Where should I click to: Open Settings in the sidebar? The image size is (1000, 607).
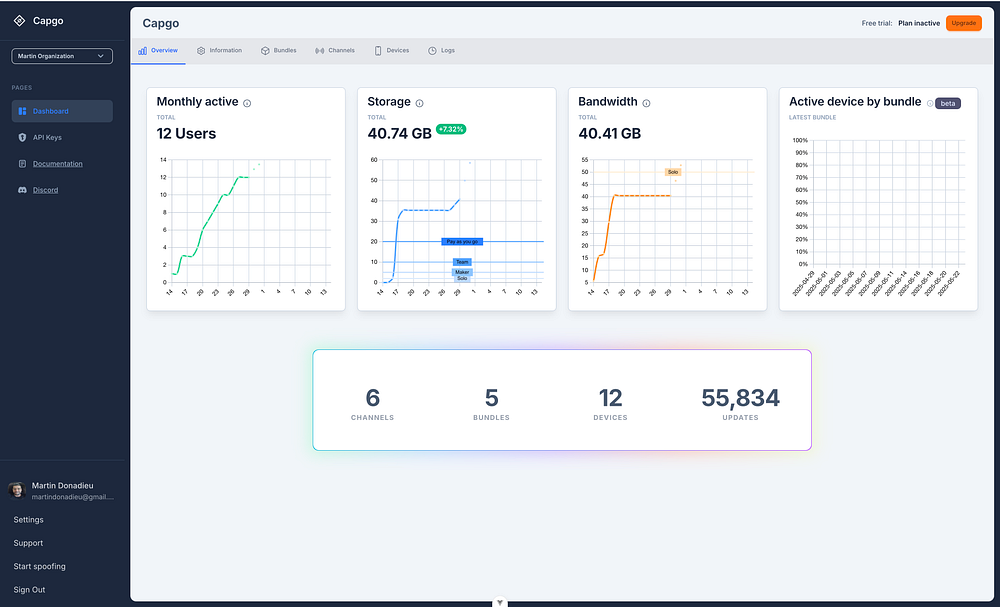point(29,520)
